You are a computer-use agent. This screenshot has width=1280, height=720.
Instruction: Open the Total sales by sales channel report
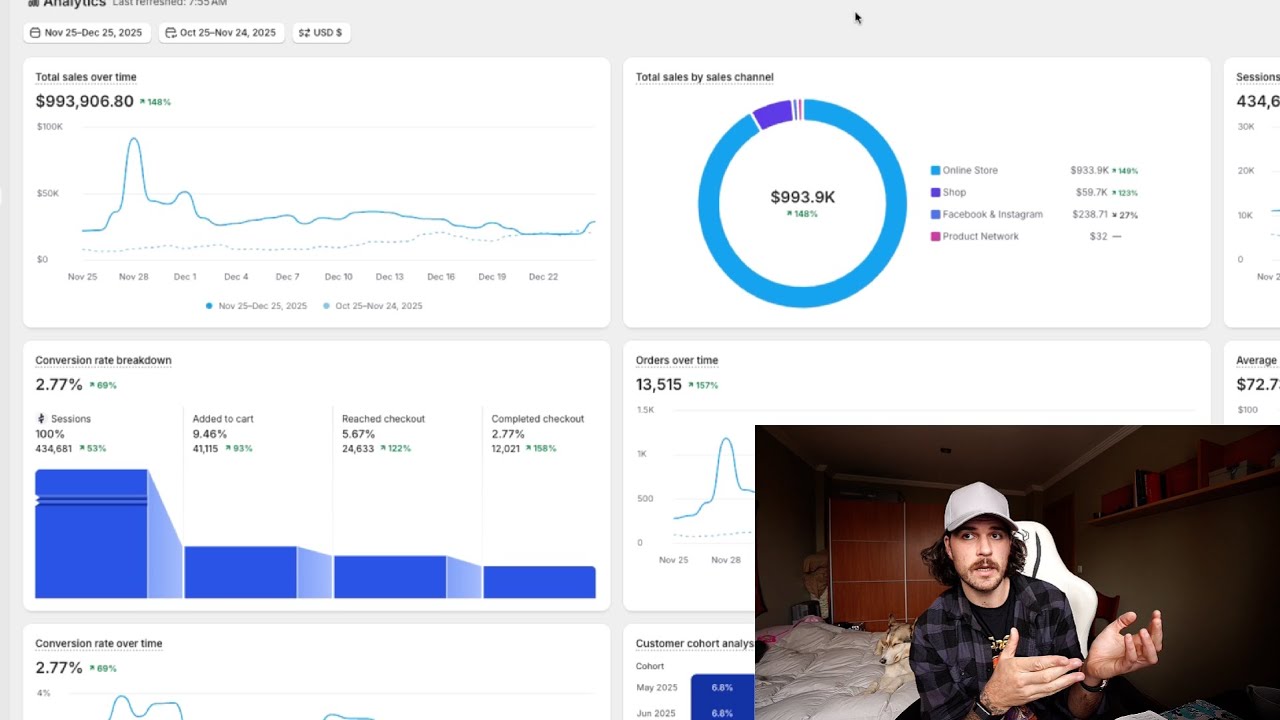704,77
